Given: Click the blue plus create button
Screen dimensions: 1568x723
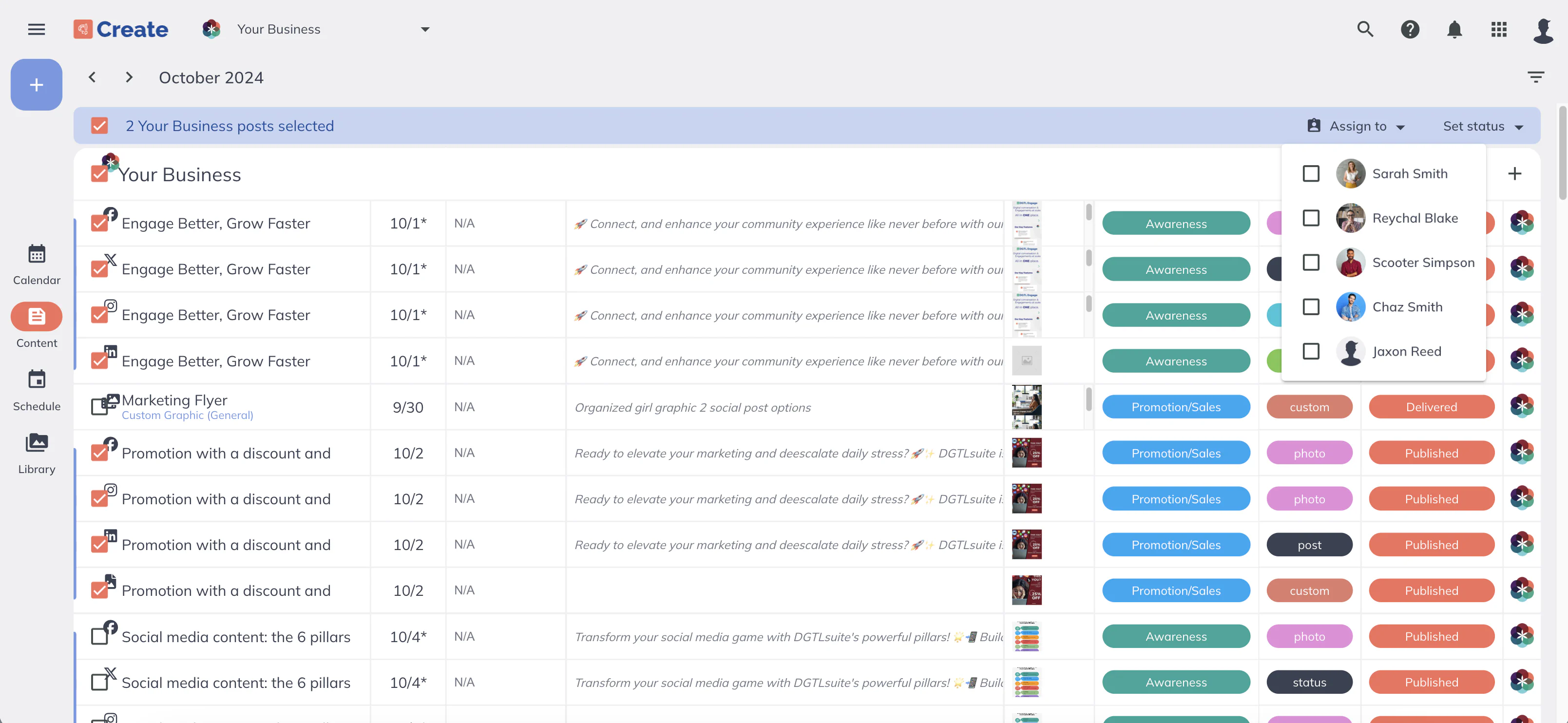Looking at the screenshot, I should coord(37,85).
